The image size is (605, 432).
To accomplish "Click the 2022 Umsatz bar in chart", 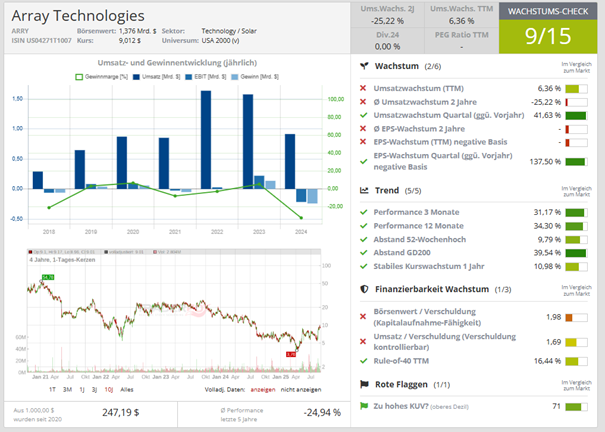I will [x=206, y=140].
